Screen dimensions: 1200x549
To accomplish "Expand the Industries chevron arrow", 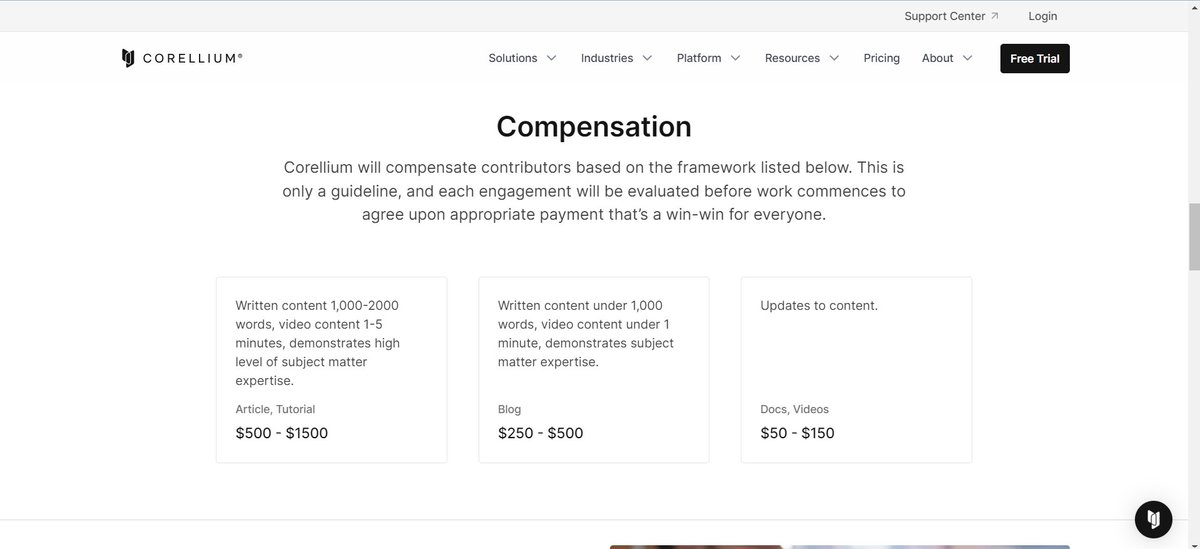I will pos(647,58).
